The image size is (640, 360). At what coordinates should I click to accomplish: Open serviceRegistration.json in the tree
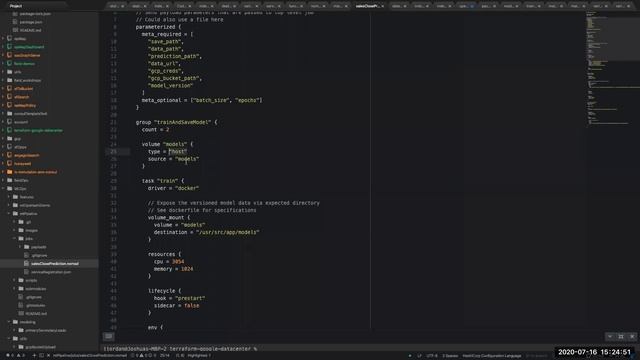tap(51, 272)
